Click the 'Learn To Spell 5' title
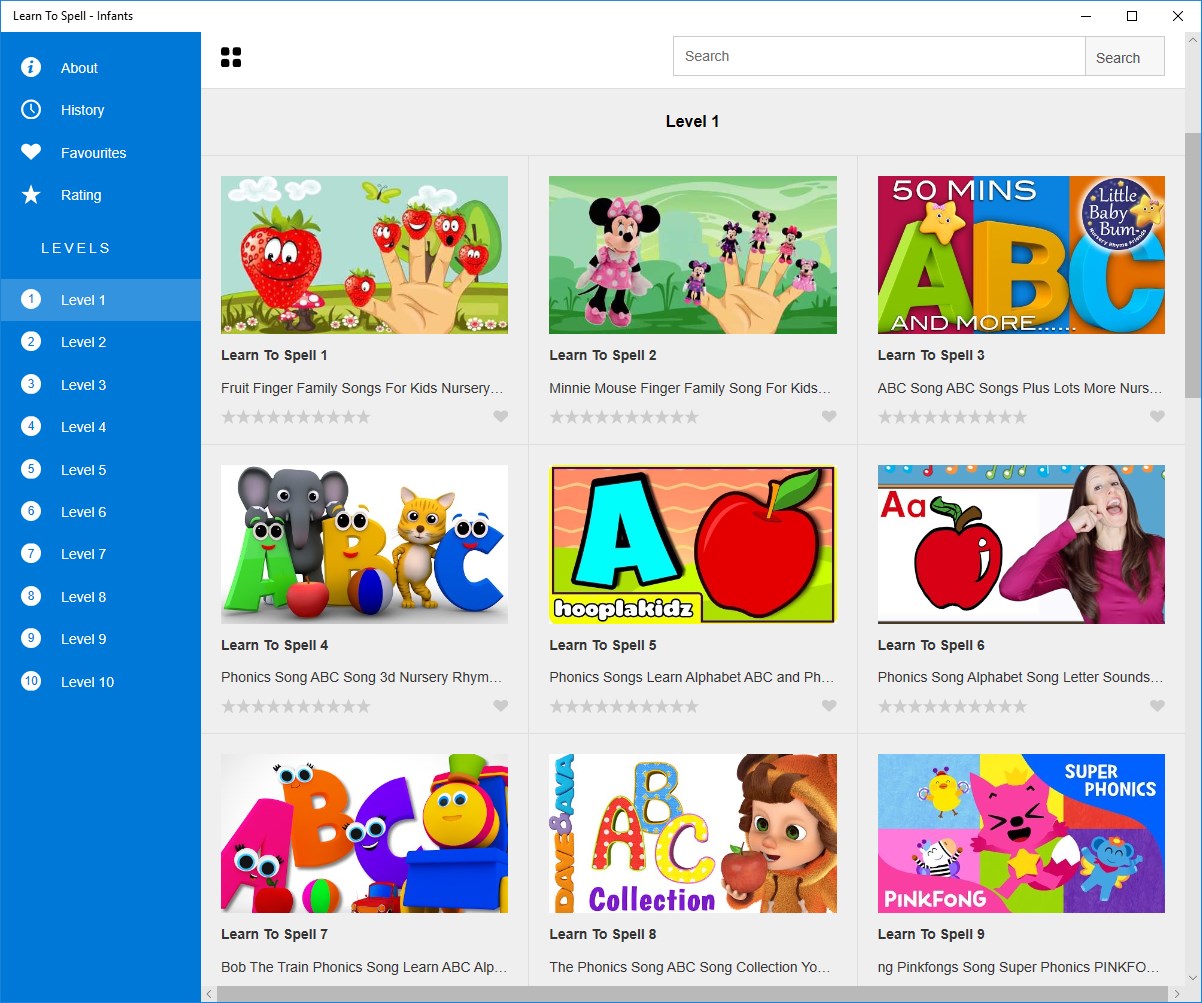1202x1003 pixels. coord(603,645)
